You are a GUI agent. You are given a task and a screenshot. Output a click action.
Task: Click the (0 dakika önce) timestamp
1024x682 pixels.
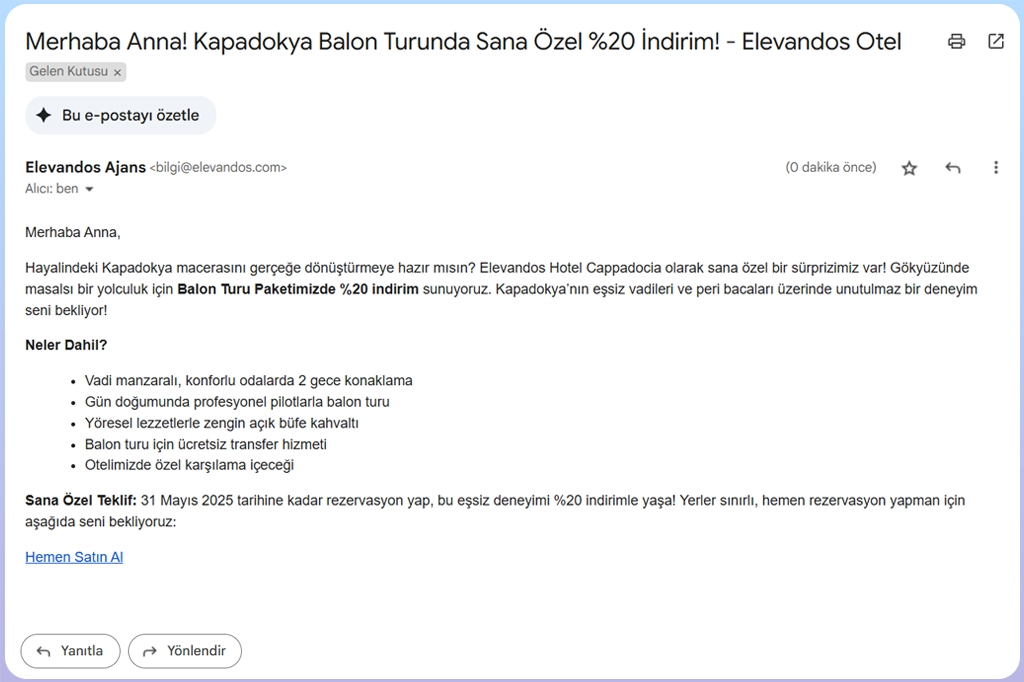[831, 167]
